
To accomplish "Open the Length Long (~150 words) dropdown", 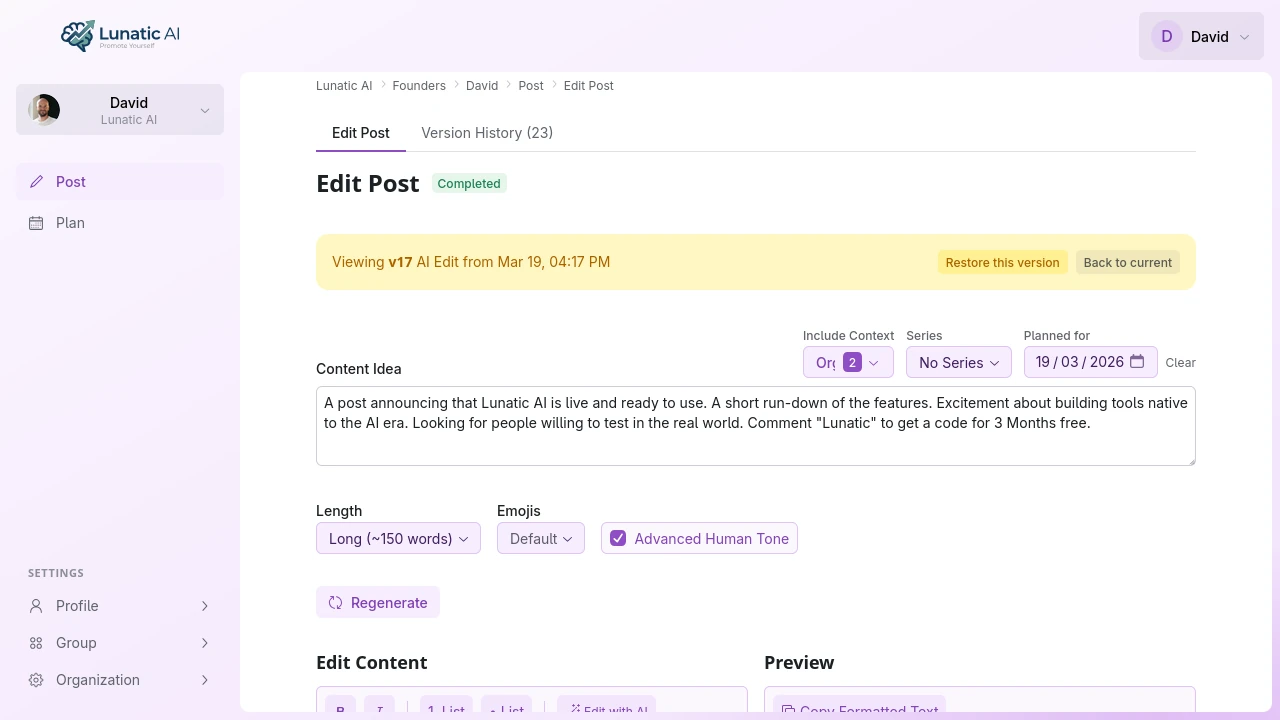I will click(x=398, y=538).
